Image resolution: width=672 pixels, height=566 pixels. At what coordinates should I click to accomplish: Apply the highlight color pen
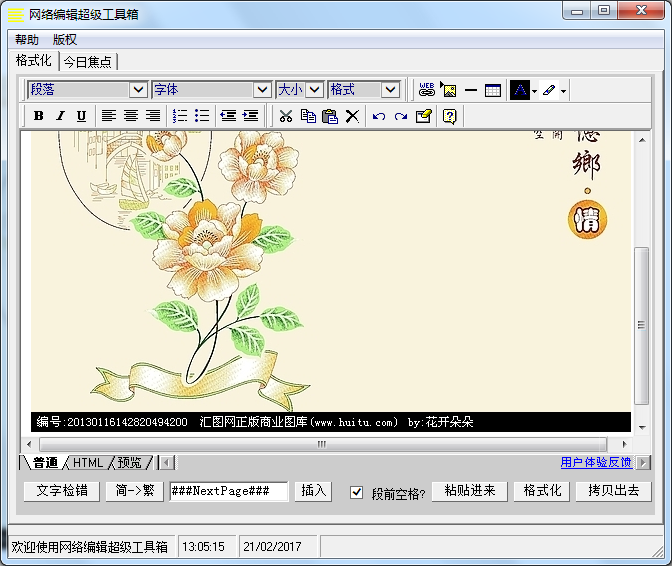tap(549, 90)
